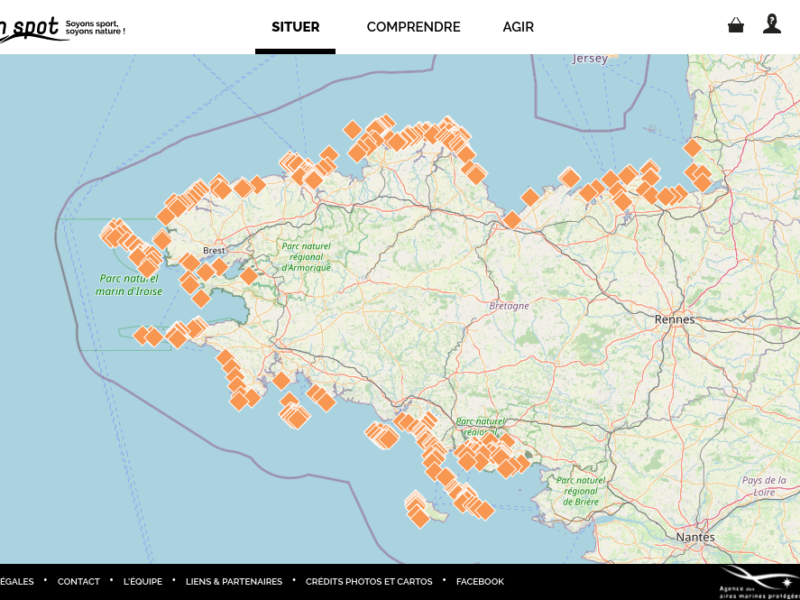Go to the AGIR section
Screen dimensions: 800x600
[x=518, y=27]
